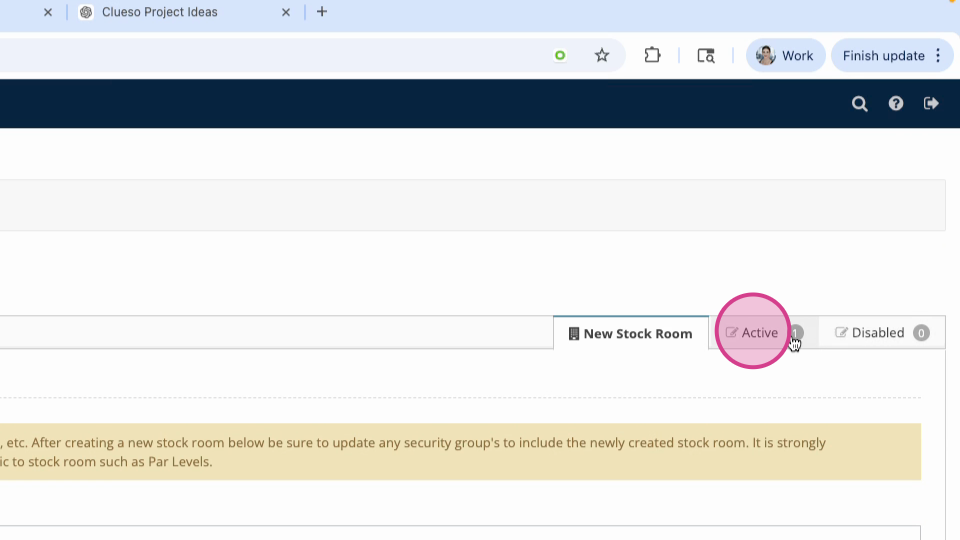Click the search magnifier in the header

[860, 103]
